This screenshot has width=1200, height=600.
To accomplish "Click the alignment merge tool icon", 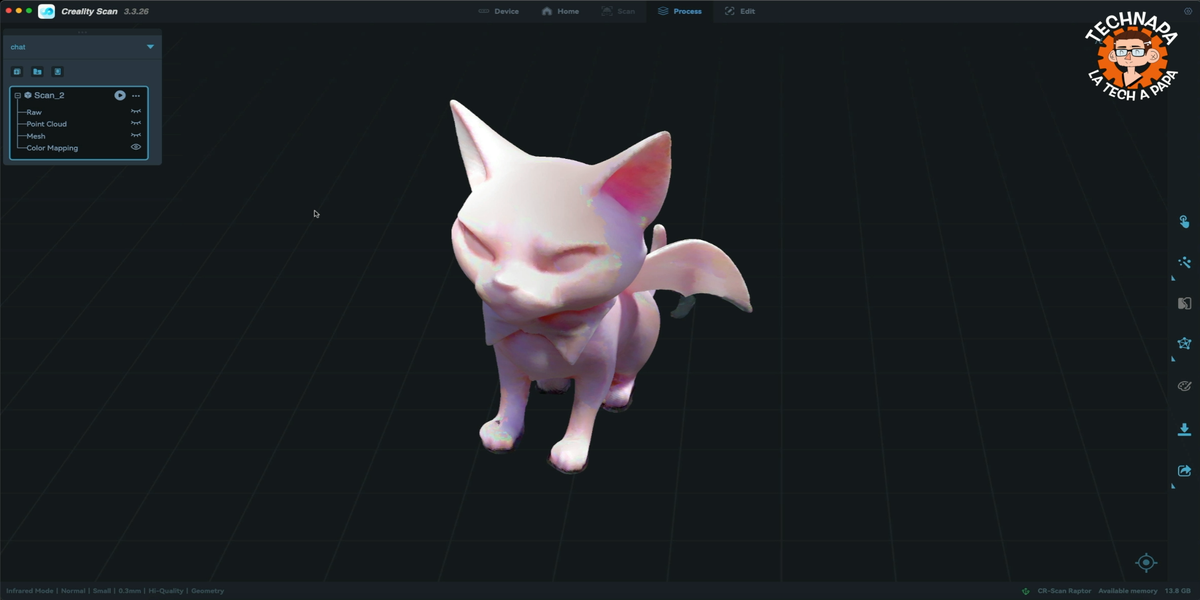I will coord(1184,303).
